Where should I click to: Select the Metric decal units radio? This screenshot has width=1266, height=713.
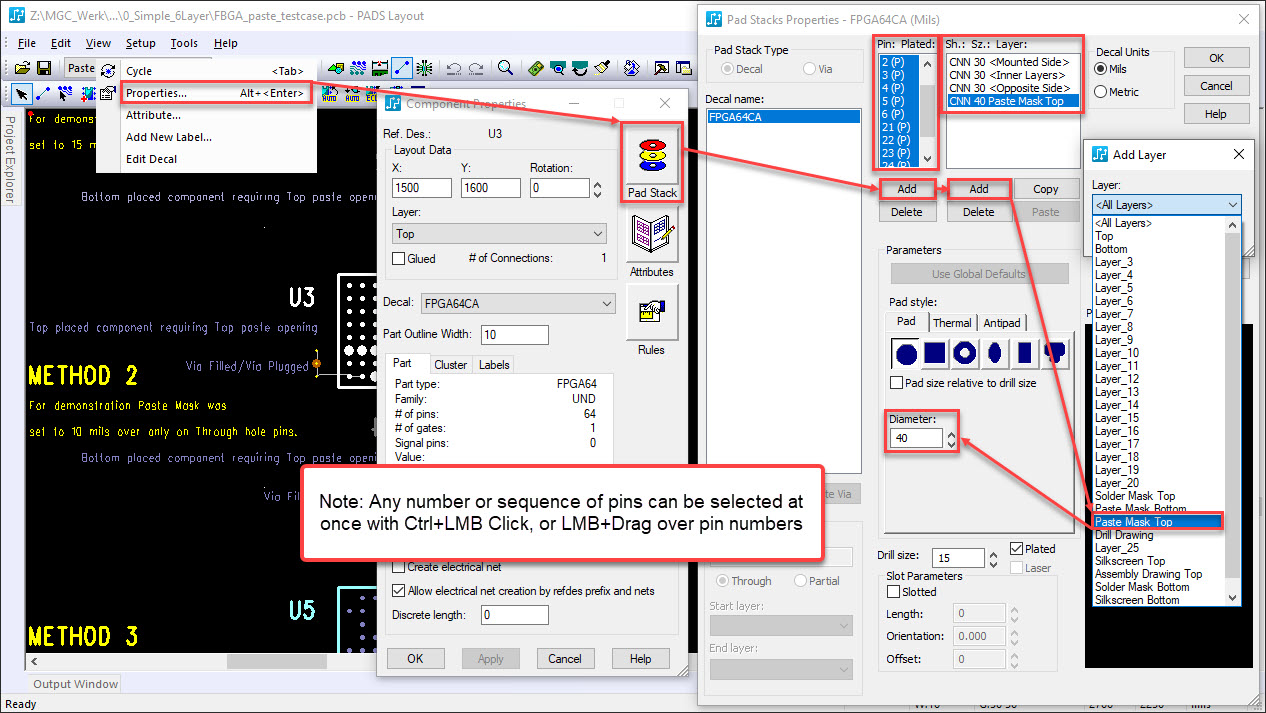click(1102, 92)
